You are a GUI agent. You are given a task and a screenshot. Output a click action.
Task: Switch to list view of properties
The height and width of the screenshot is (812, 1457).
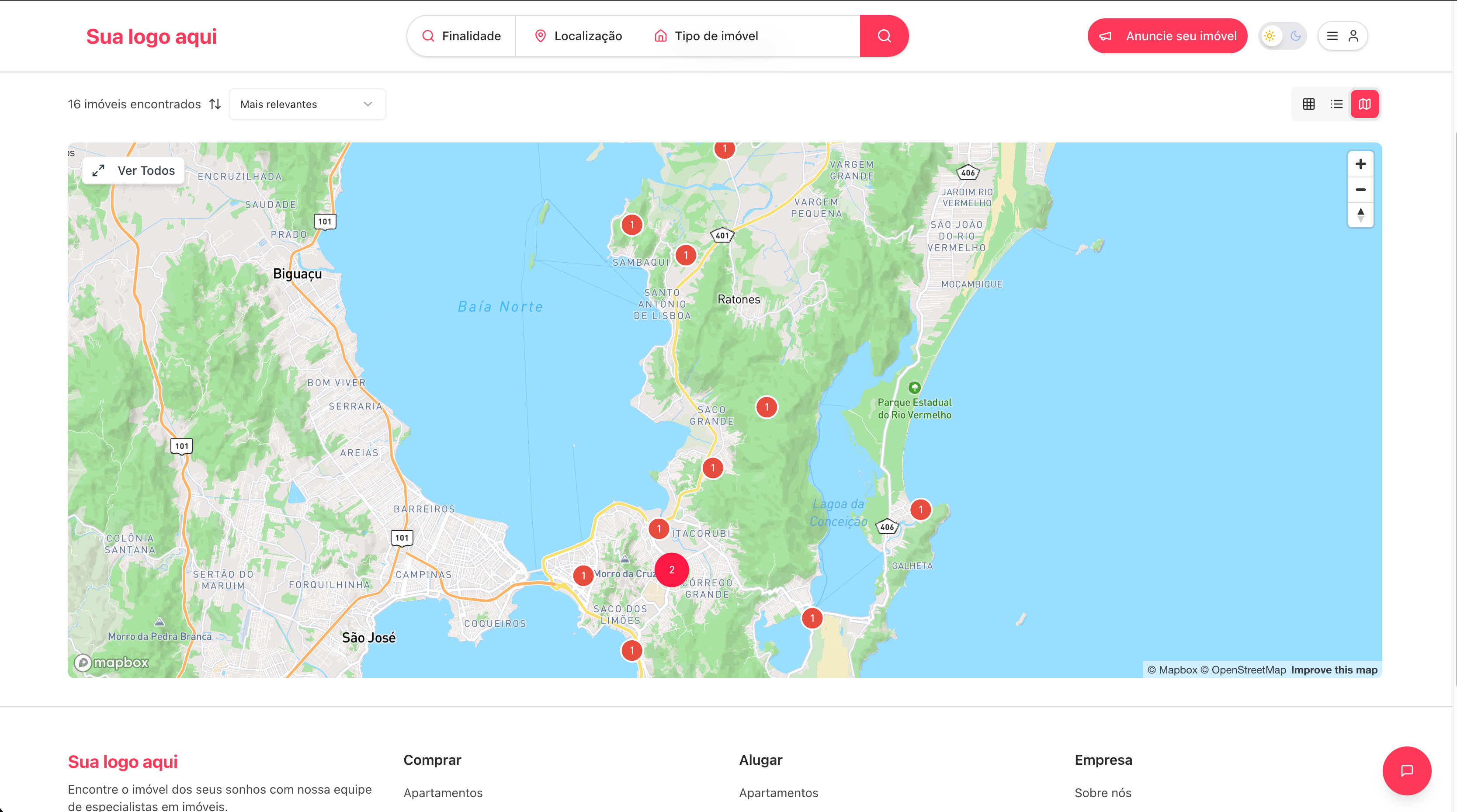point(1336,104)
